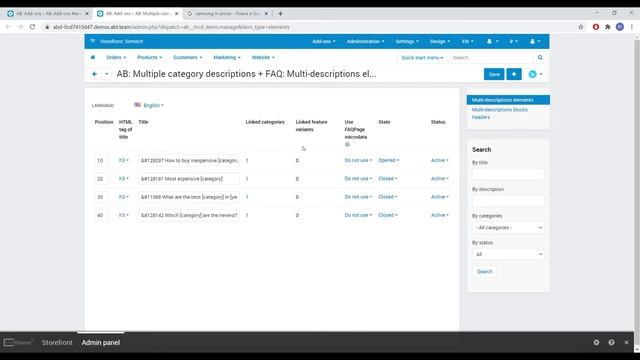Open Orders menu
The height and width of the screenshot is (360, 640).
click(116, 58)
